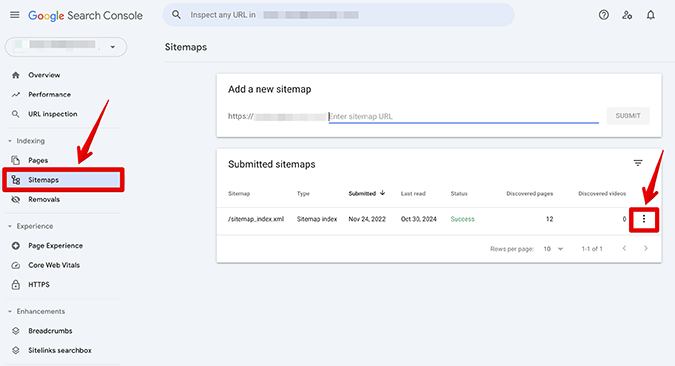675x366 pixels.
Task: Open the Help question mark icon
Action: (x=604, y=15)
